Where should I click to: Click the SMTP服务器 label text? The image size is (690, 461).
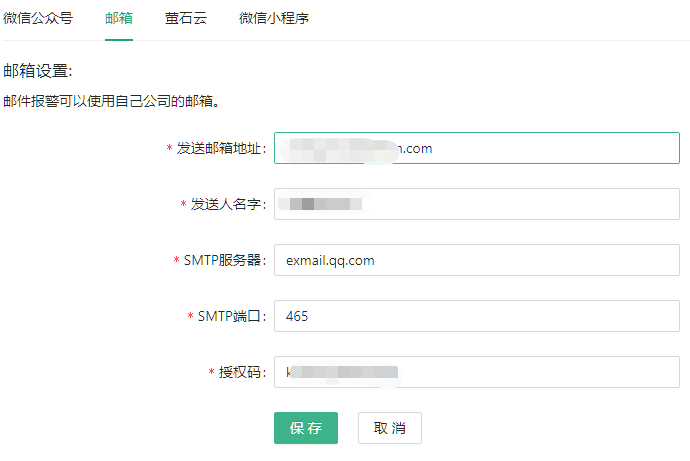pyautogui.click(x=224, y=260)
